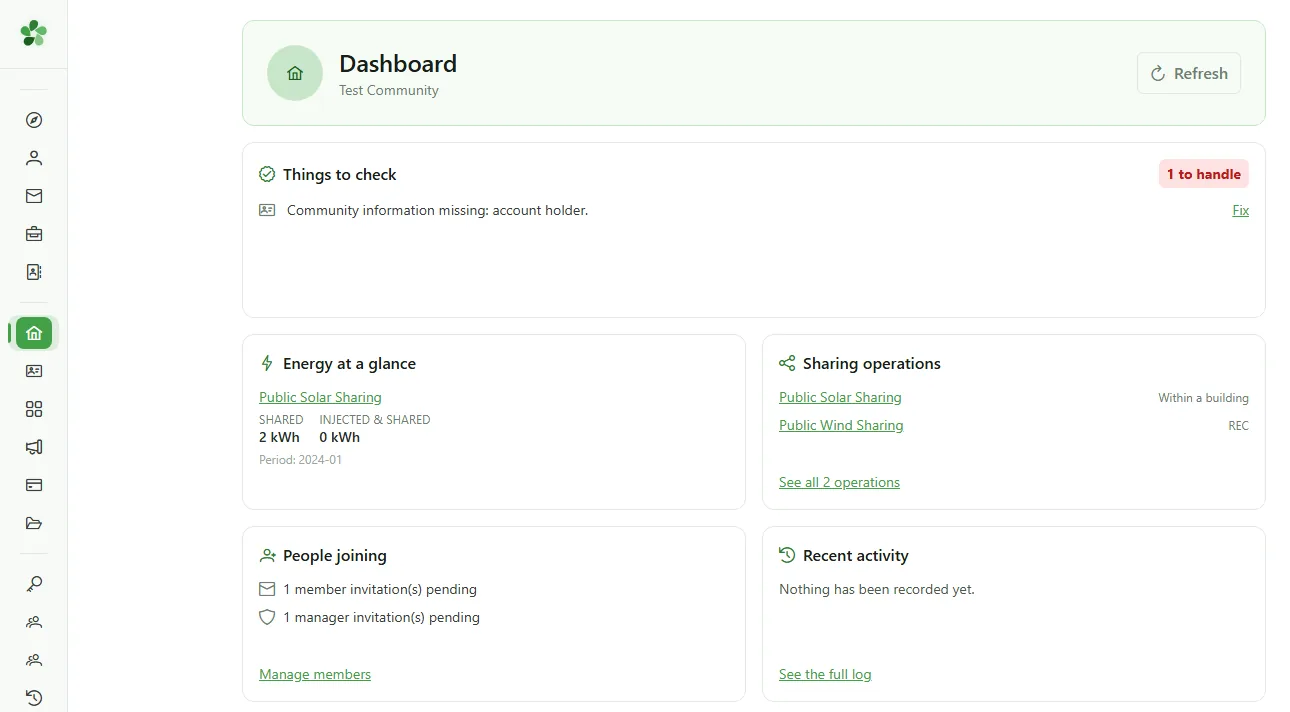Open the credit card billing sidebar icon

[x=34, y=485]
